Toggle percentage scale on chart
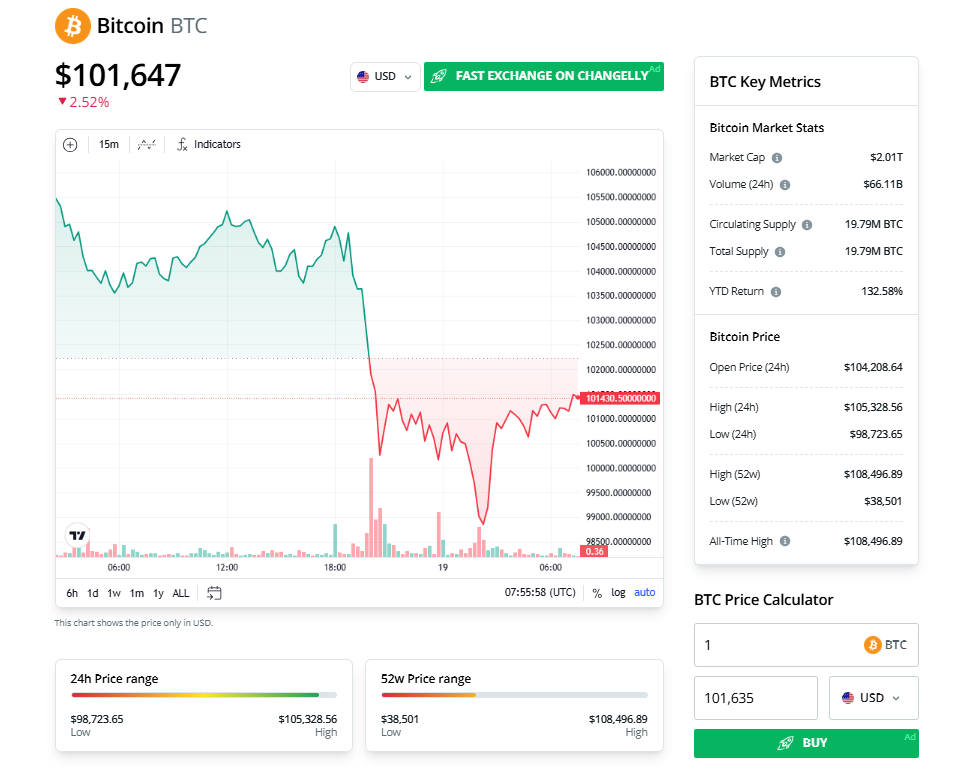This screenshot has height=771, width=978. (x=597, y=593)
